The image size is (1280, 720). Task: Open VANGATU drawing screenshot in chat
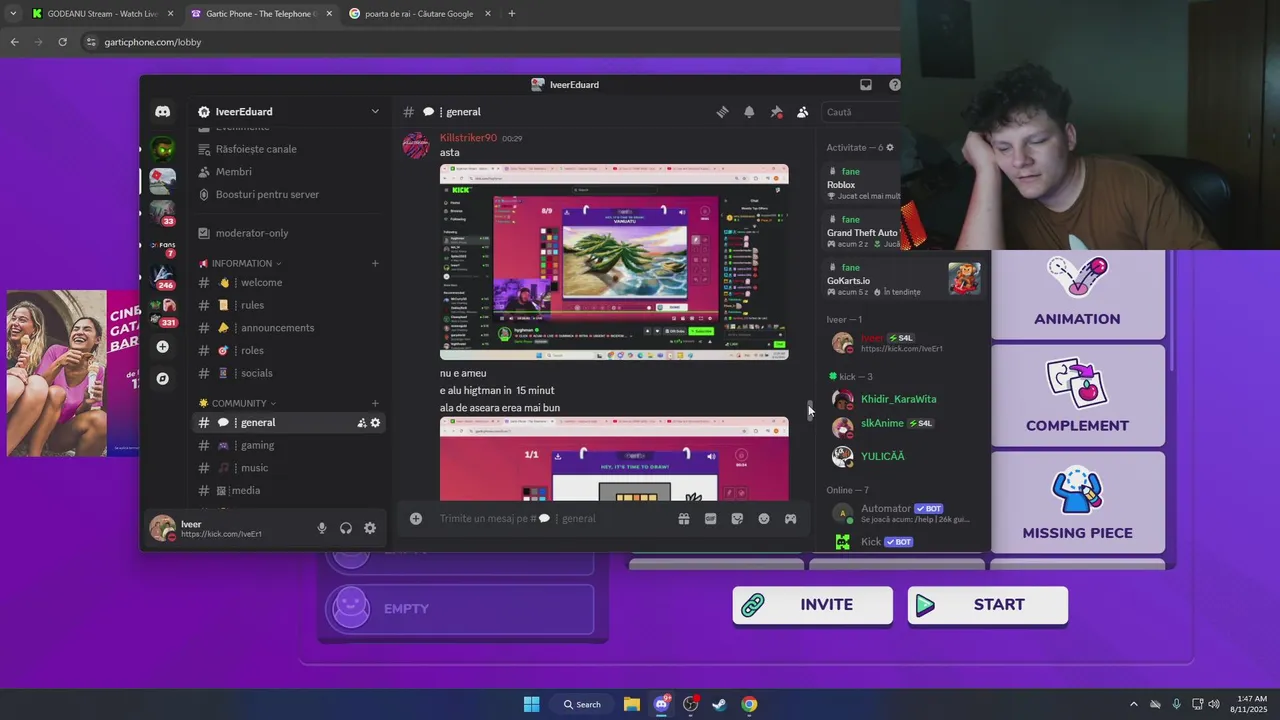tap(614, 262)
